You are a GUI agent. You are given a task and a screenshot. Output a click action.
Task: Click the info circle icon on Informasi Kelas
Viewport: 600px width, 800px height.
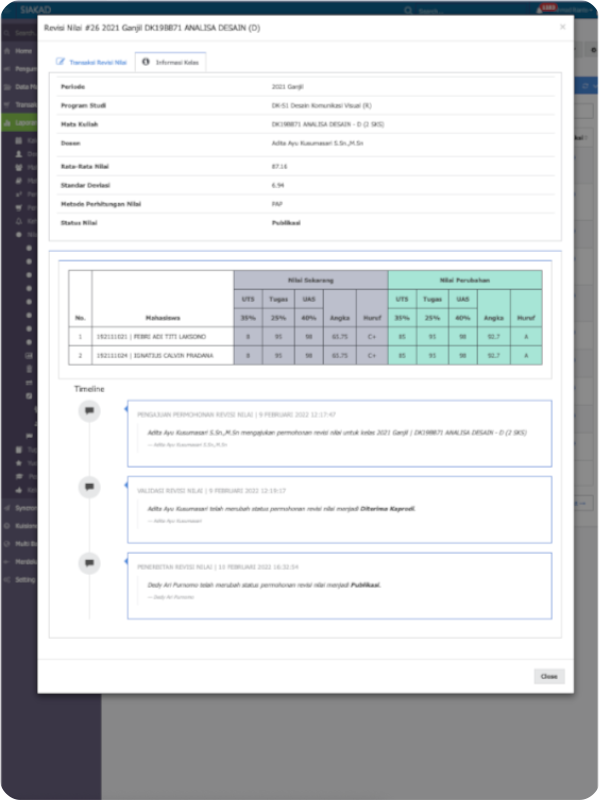(146, 62)
